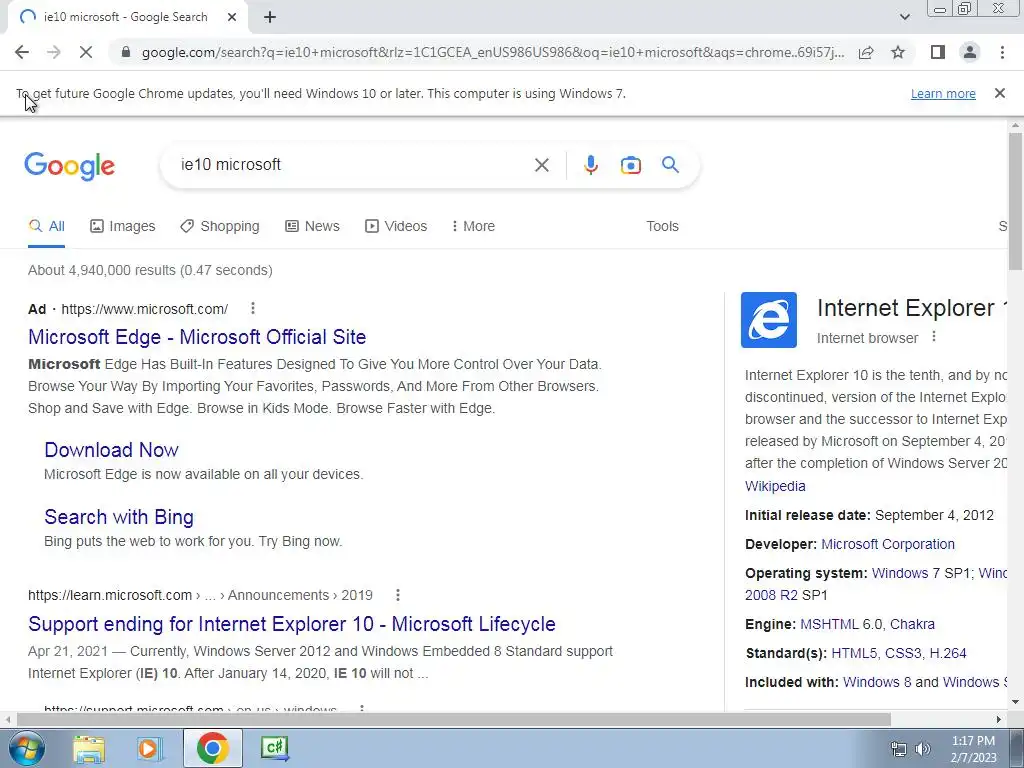Open Windows Explorer from taskbar

(89, 748)
